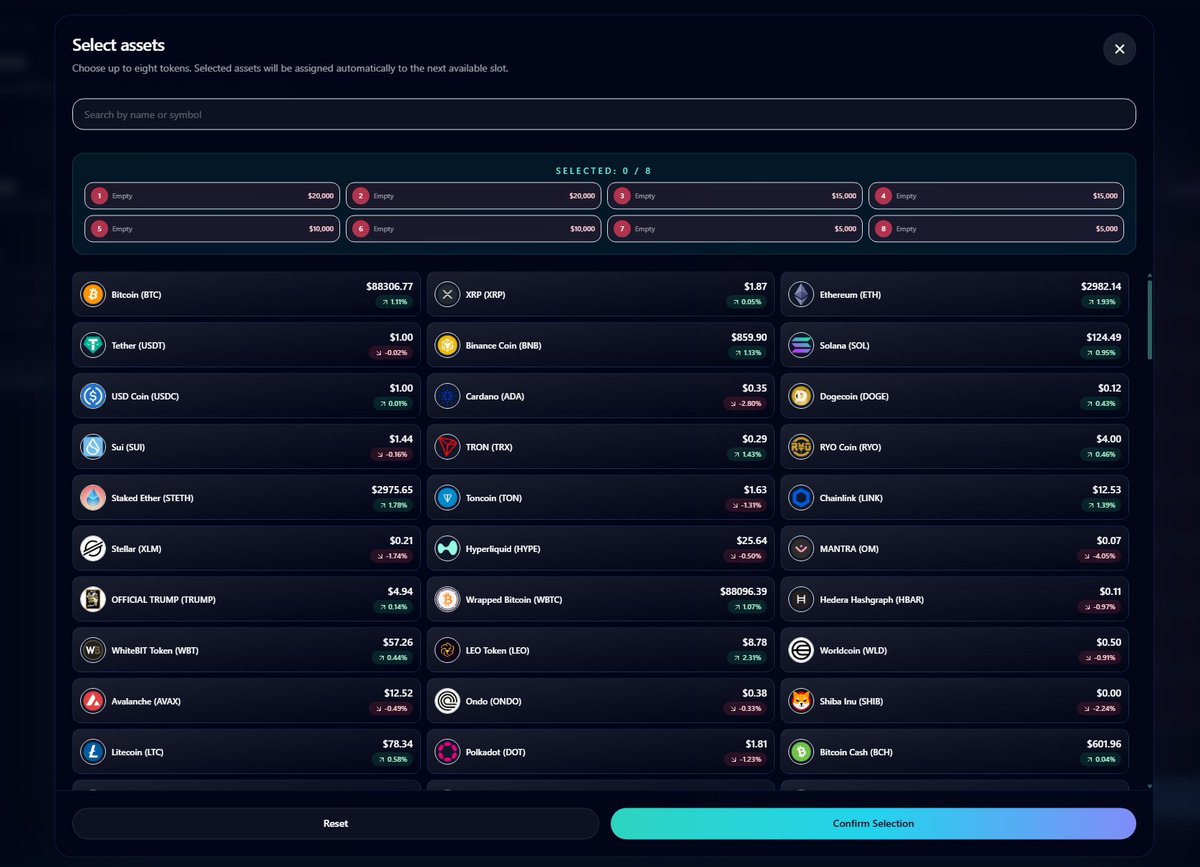This screenshot has height=867, width=1200.
Task: Click empty slot 5 worth $10,000
Action: [212, 229]
